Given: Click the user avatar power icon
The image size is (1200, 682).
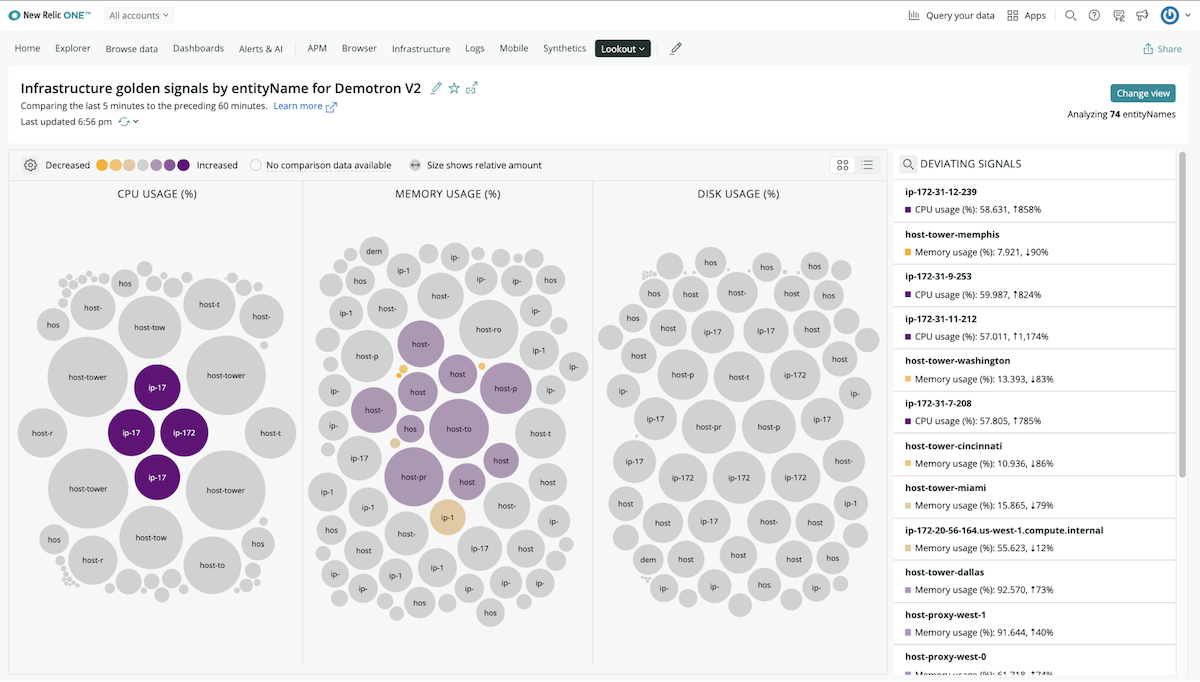Looking at the screenshot, I should click(x=1169, y=15).
